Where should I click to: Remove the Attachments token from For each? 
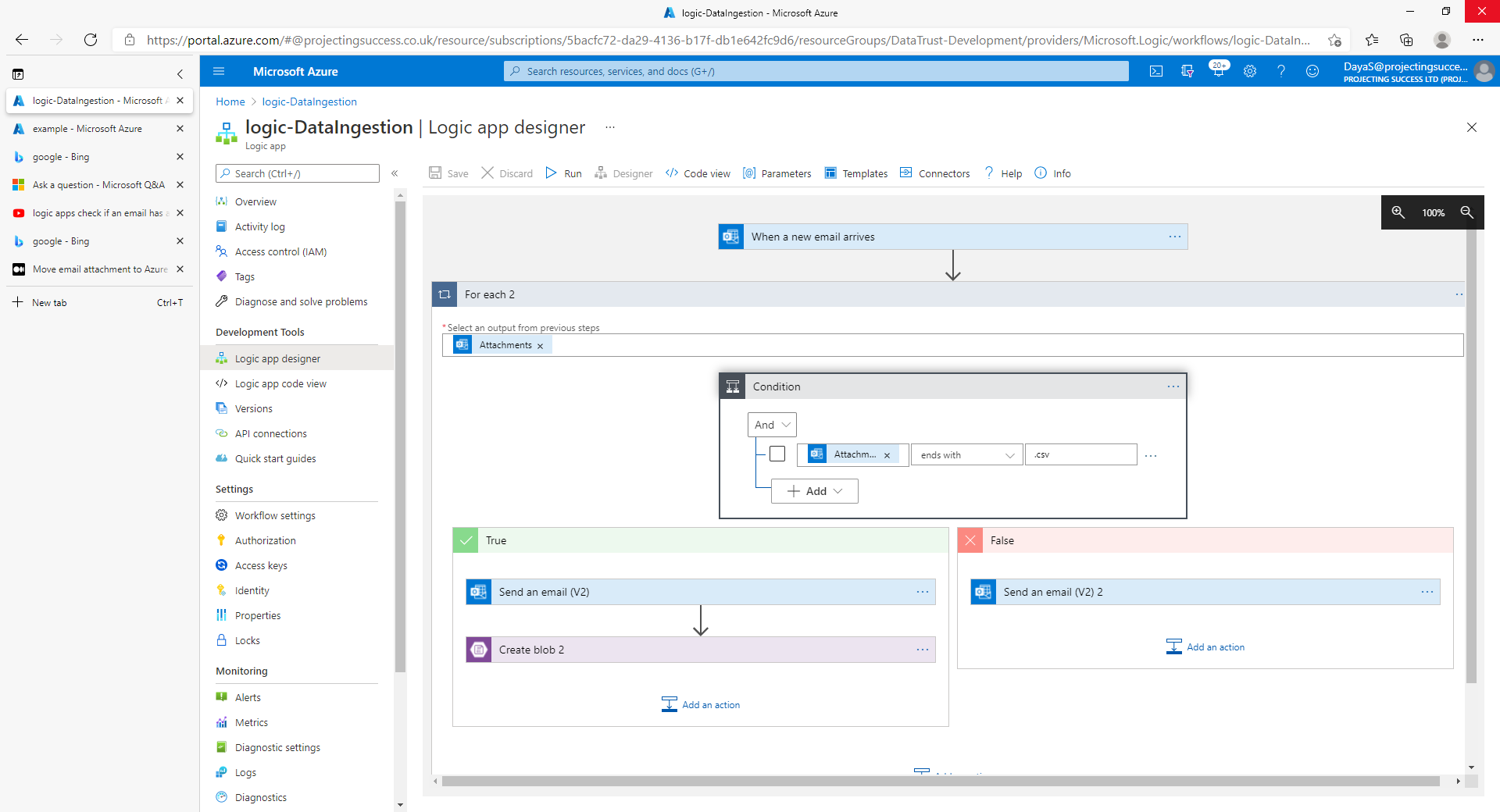pyautogui.click(x=540, y=346)
